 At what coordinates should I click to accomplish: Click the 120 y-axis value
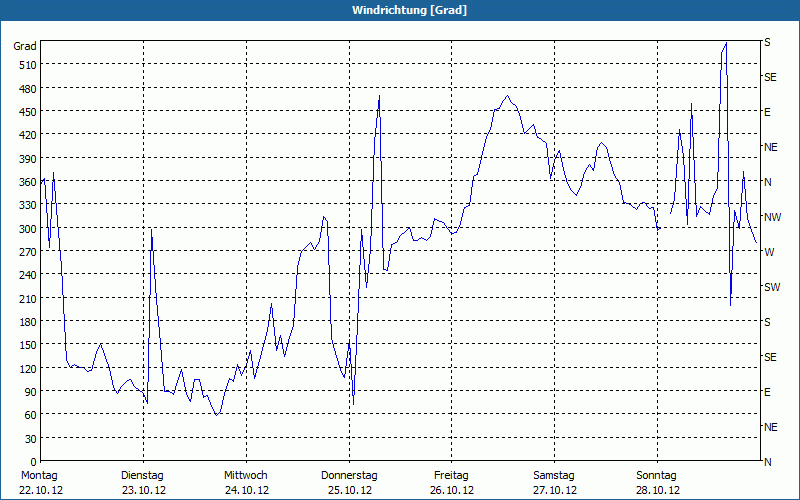[x=28, y=368]
